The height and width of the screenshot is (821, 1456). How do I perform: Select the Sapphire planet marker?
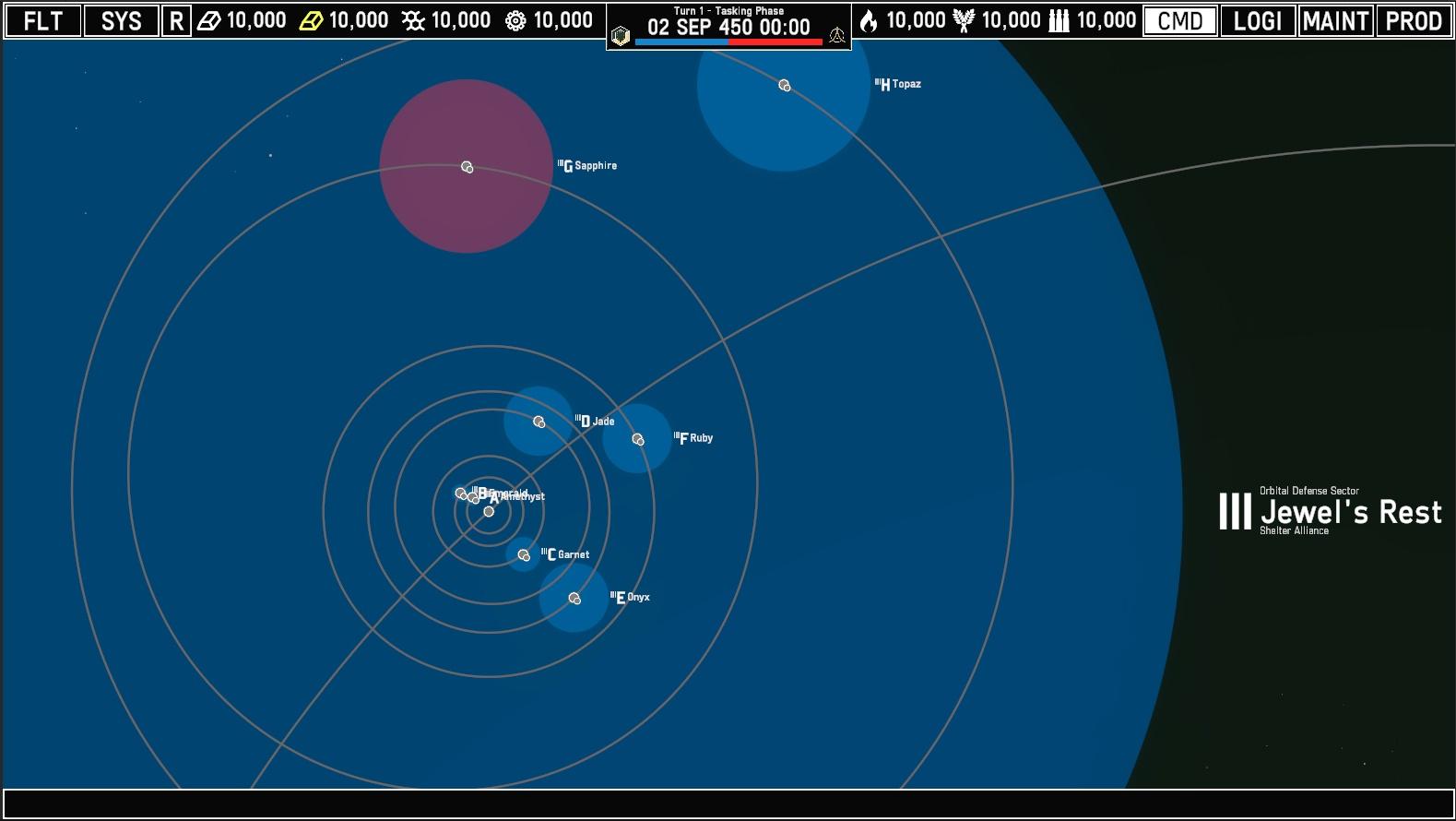(x=467, y=167)
